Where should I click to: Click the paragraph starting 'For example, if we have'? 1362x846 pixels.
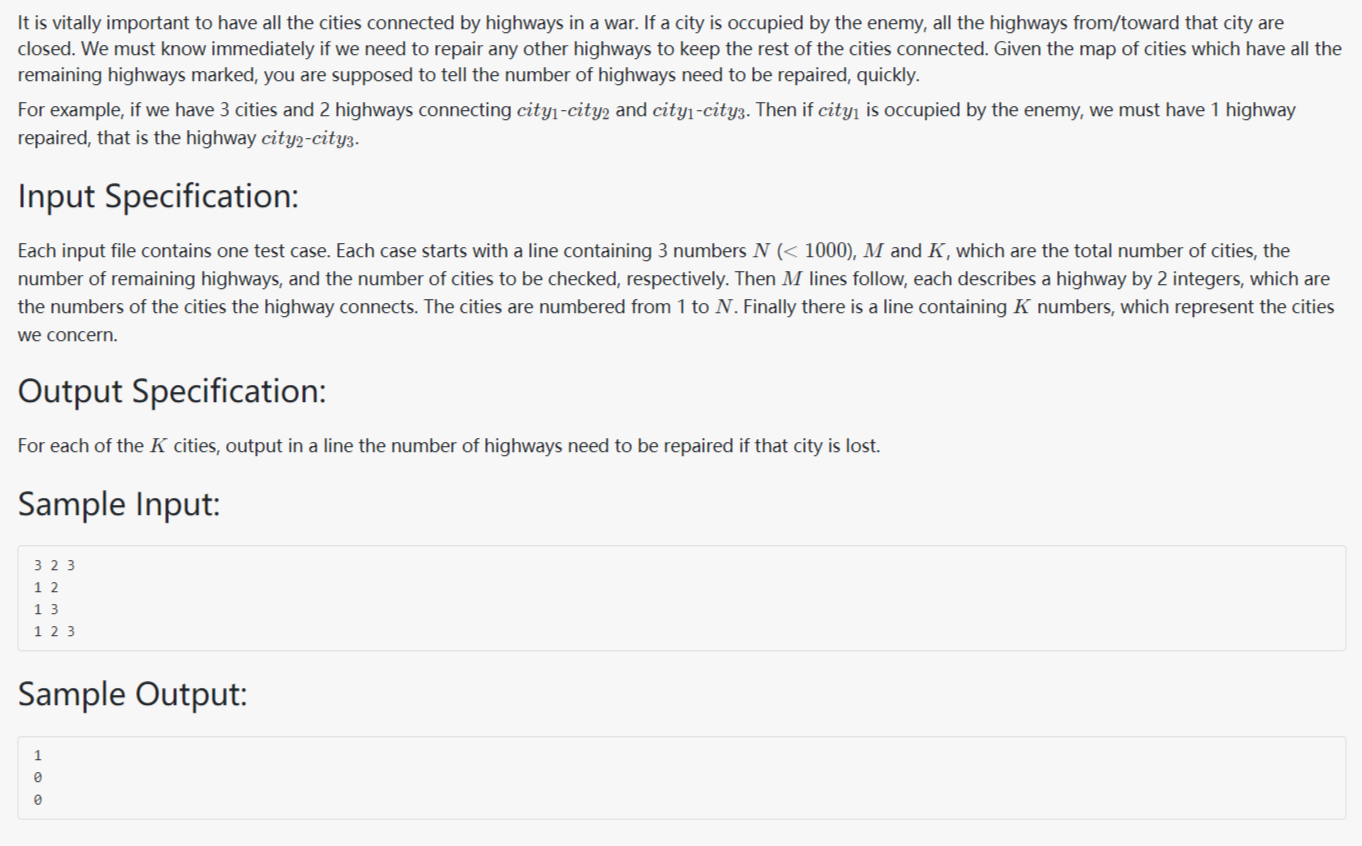point(657,124)
